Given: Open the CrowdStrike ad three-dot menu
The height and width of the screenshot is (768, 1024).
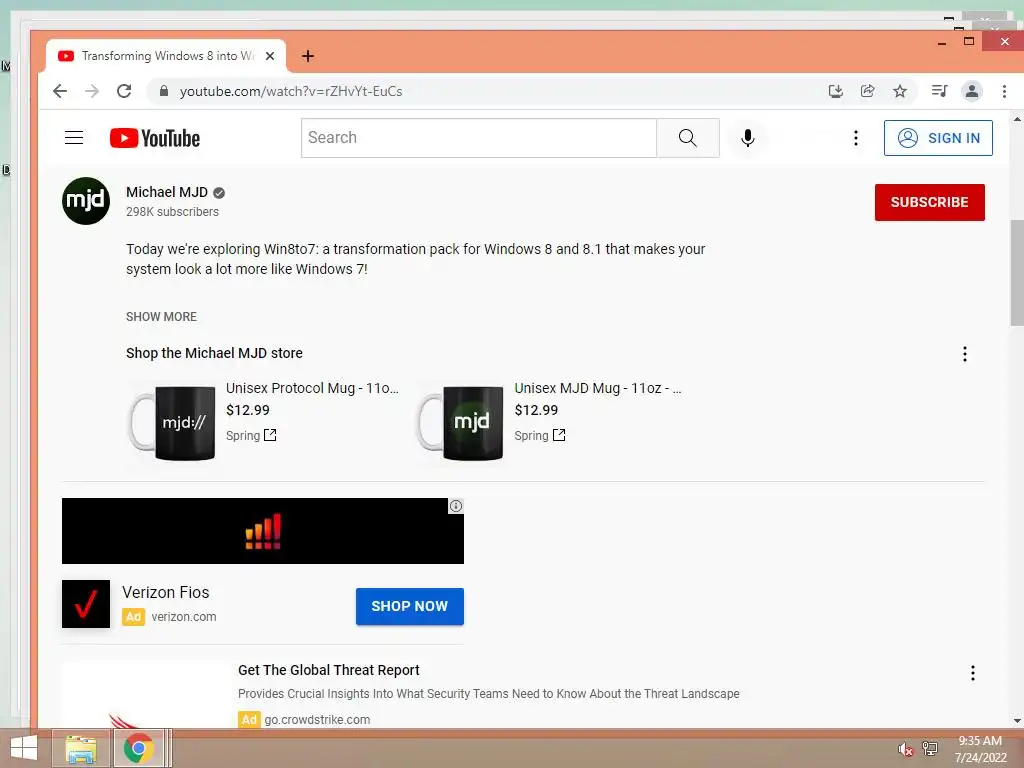Looking at the screenshot, I should [x=972, y=673].
